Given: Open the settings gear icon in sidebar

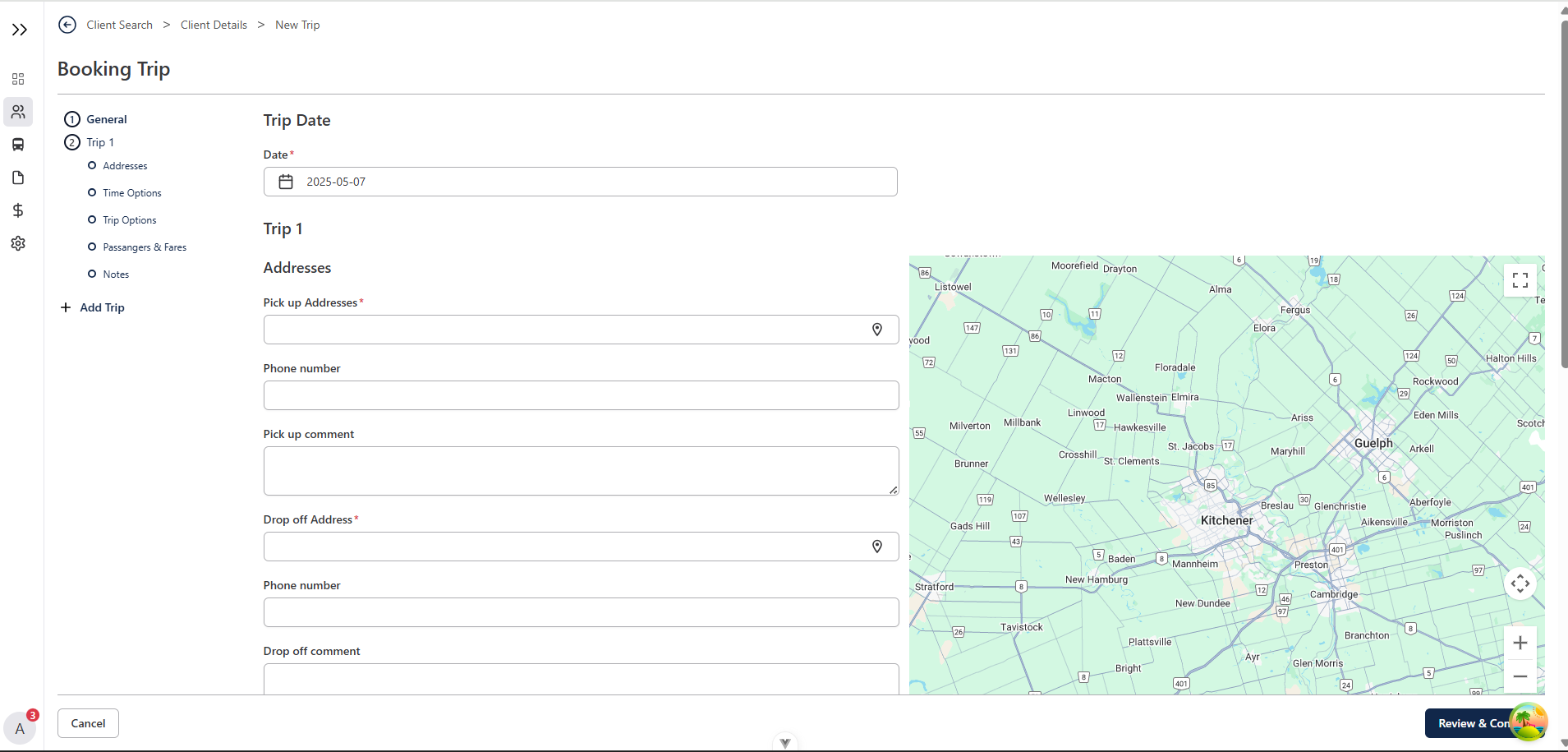Looking at the screenshot, I should [x=18, y=243].
